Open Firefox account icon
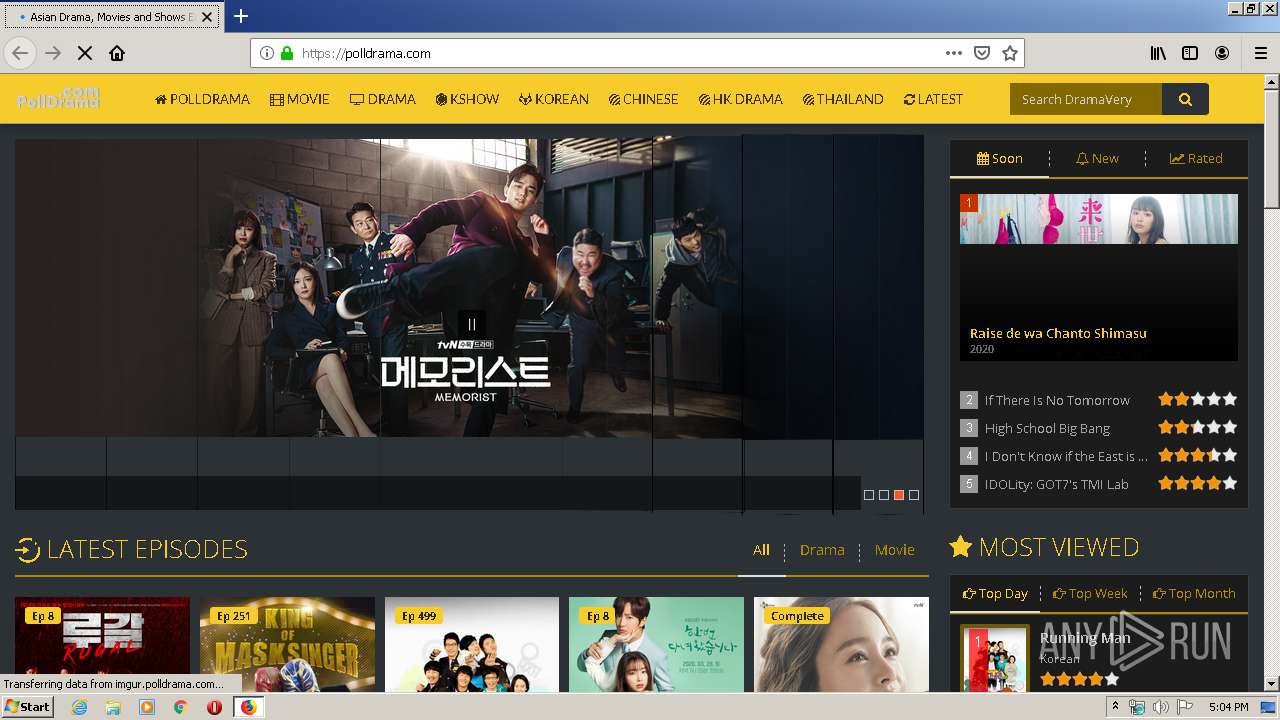The width and height of the screenshot is (1280, 720). click(x=1222, y=53)
